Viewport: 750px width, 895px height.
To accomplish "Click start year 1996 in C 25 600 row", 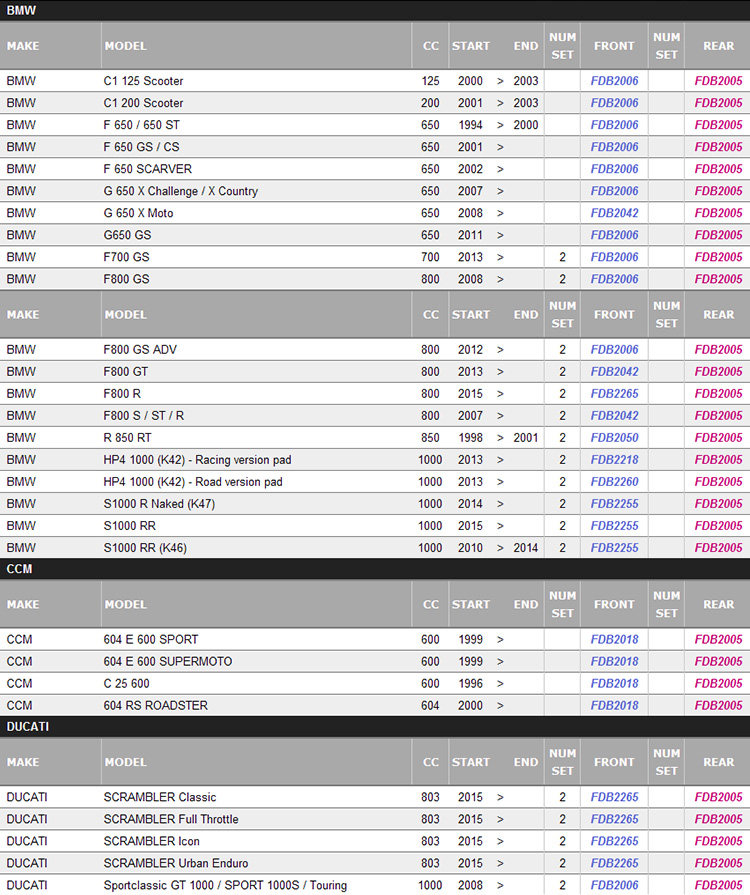I will (x=470, y=683).
